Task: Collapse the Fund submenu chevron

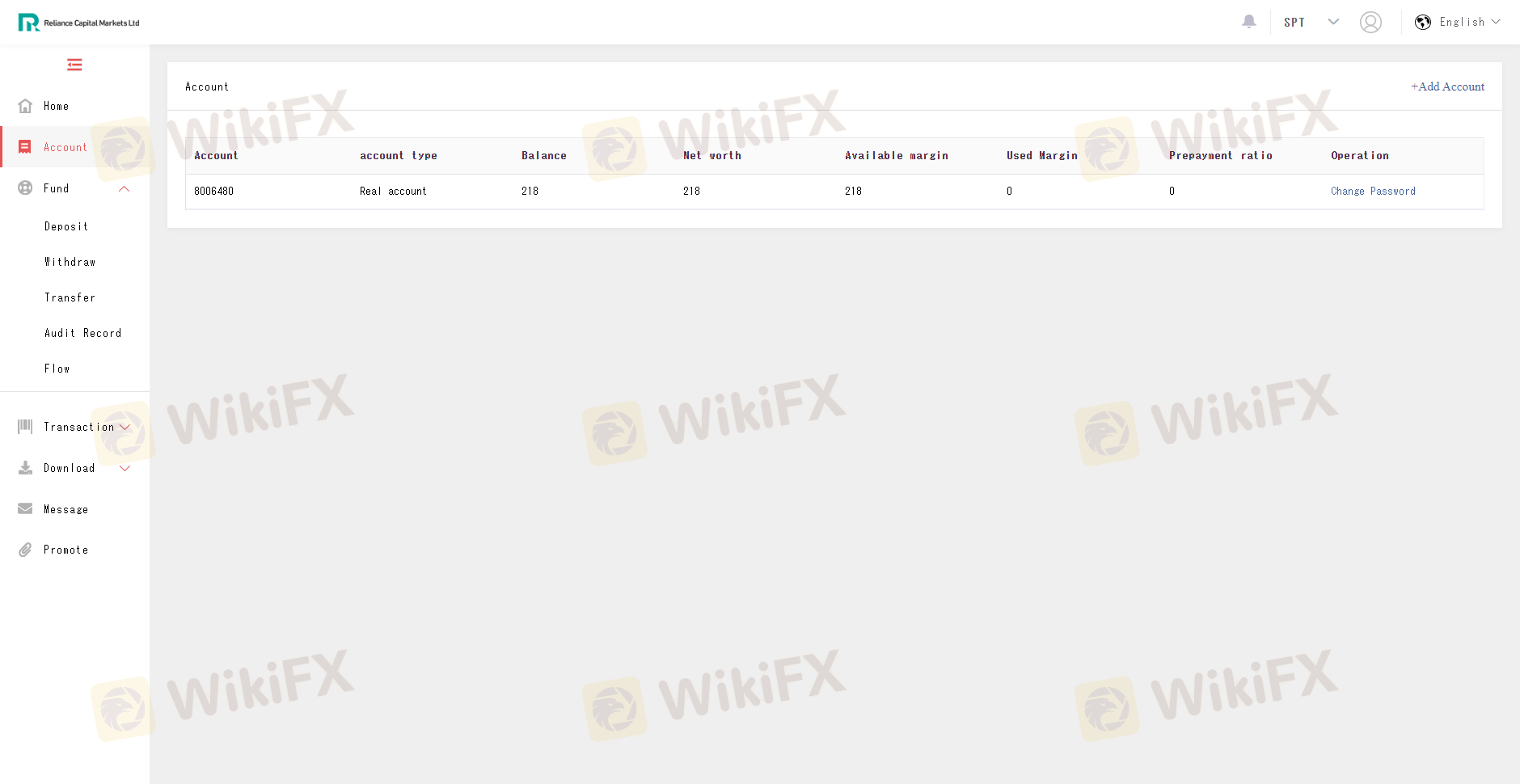Action: coord(125,188)
